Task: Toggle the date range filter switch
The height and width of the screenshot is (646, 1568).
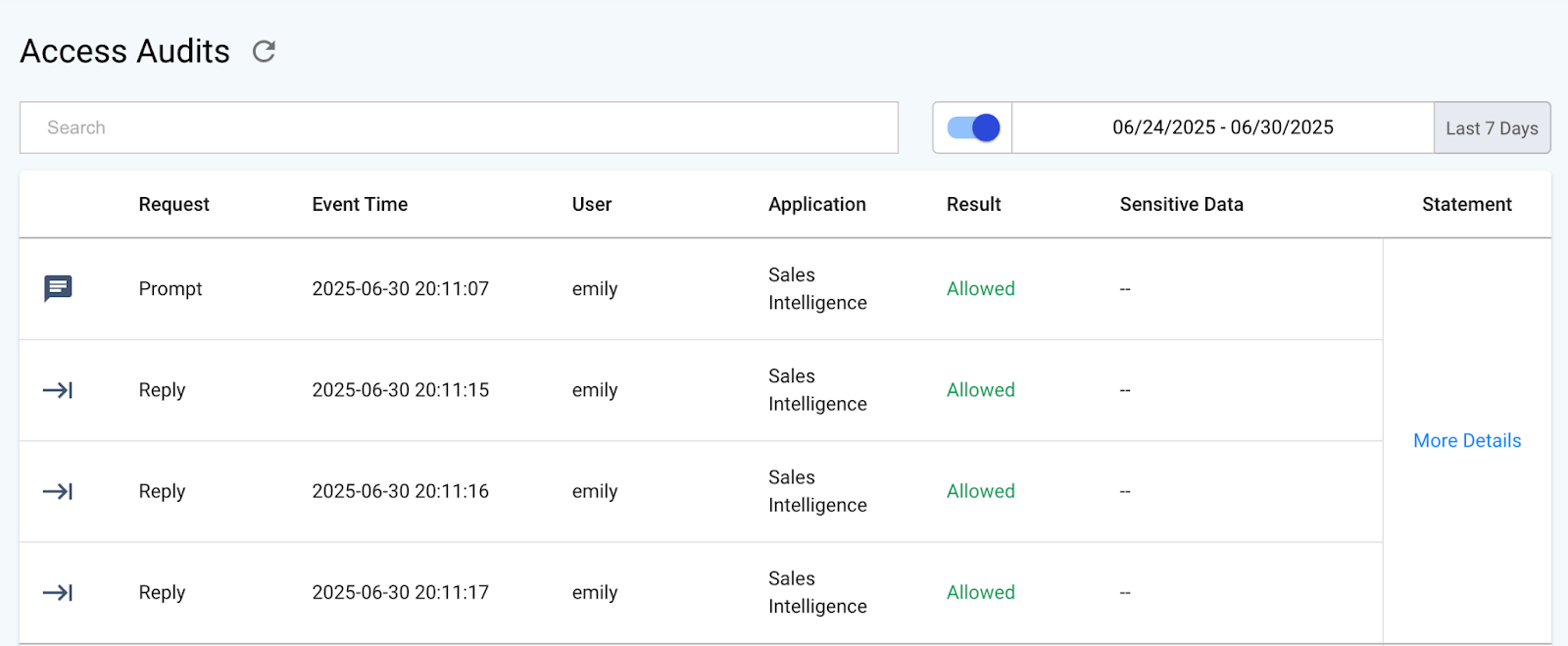Action: click(x=973, y=127)
